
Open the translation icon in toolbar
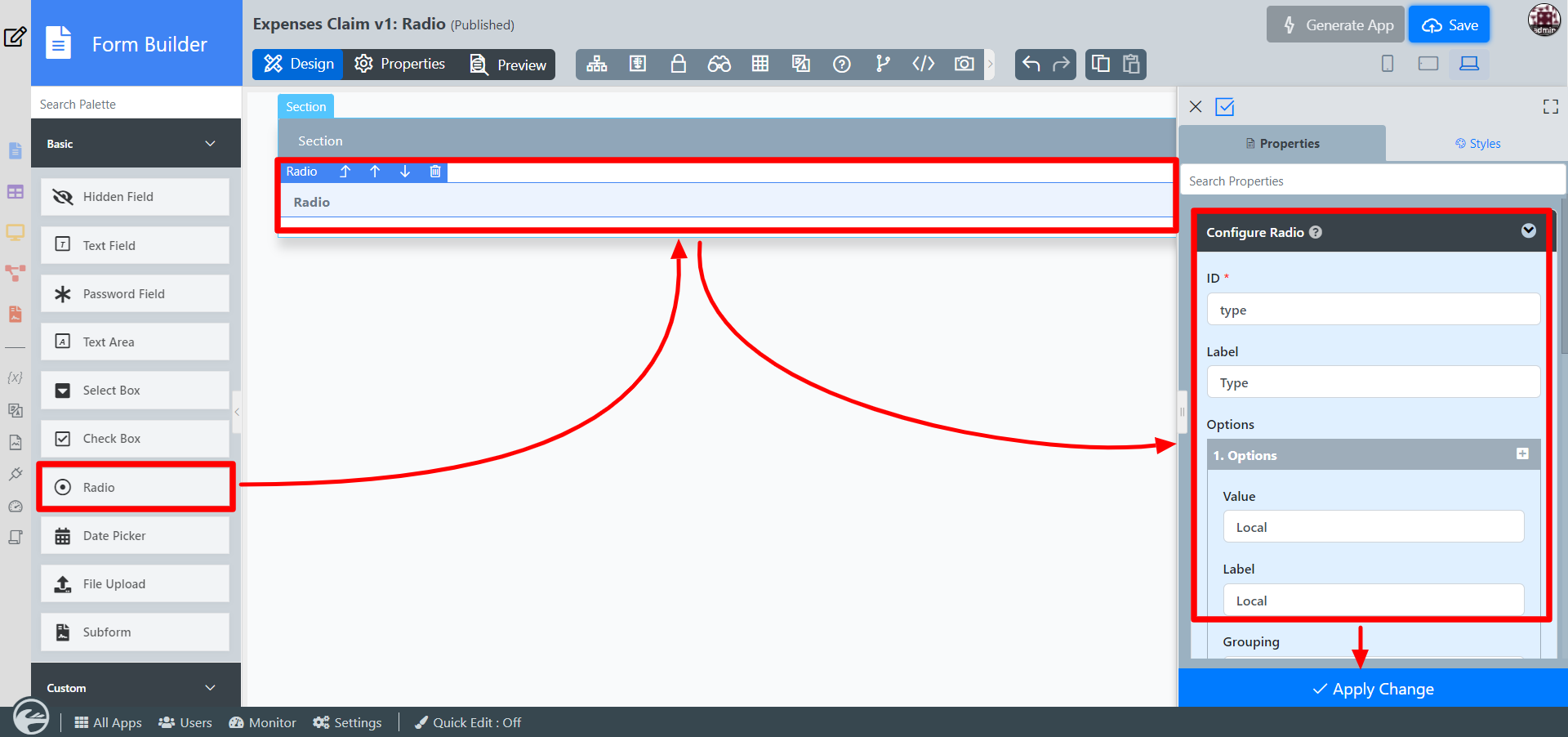pos(801,64)
